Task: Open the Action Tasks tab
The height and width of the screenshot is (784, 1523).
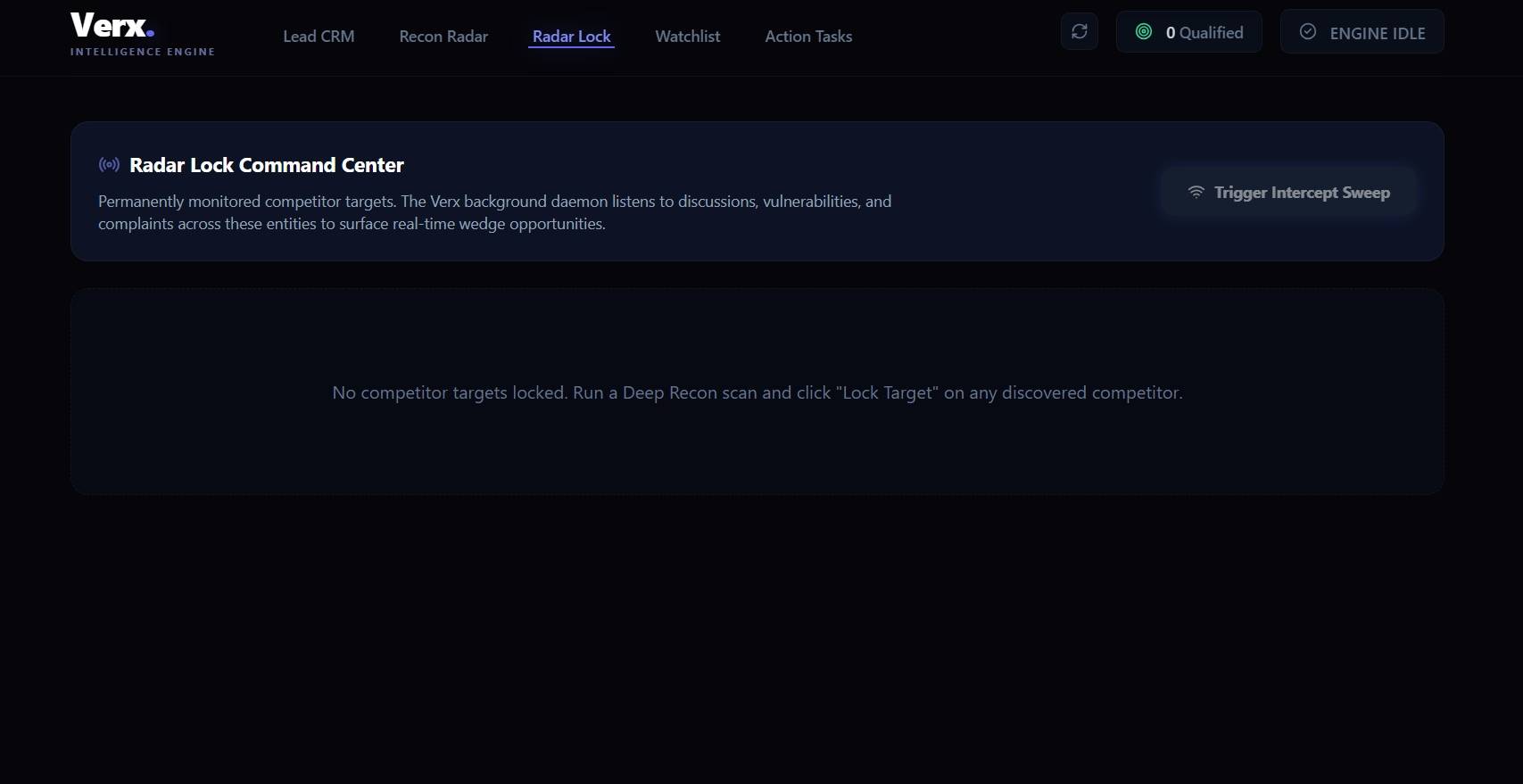Action: click(x=808, y=37)
